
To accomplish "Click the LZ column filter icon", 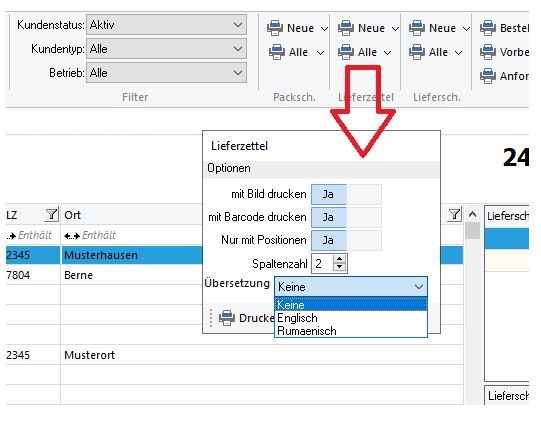I will click(51, 215).
